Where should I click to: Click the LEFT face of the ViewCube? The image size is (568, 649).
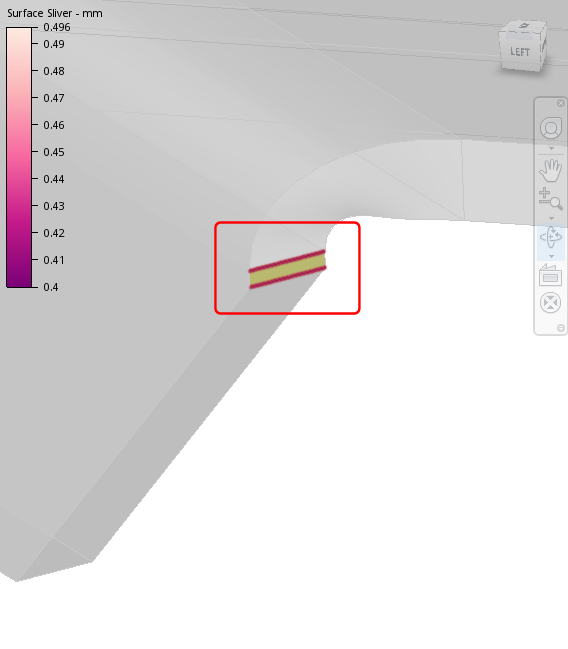coord(520,53)
